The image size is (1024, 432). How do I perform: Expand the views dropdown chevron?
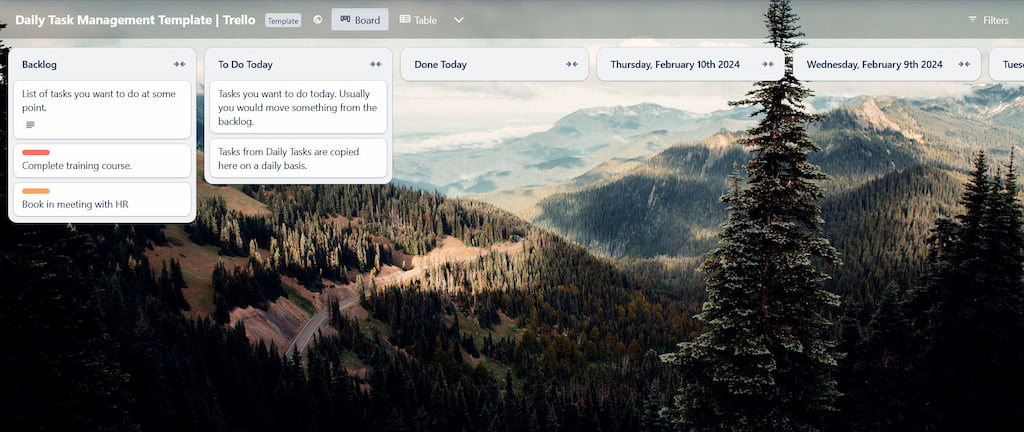pos(458,20)
